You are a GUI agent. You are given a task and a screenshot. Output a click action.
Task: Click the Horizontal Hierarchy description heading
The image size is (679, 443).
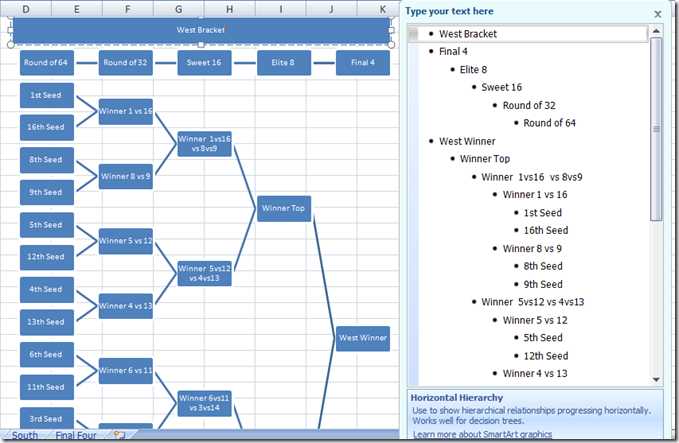[457, 398]
